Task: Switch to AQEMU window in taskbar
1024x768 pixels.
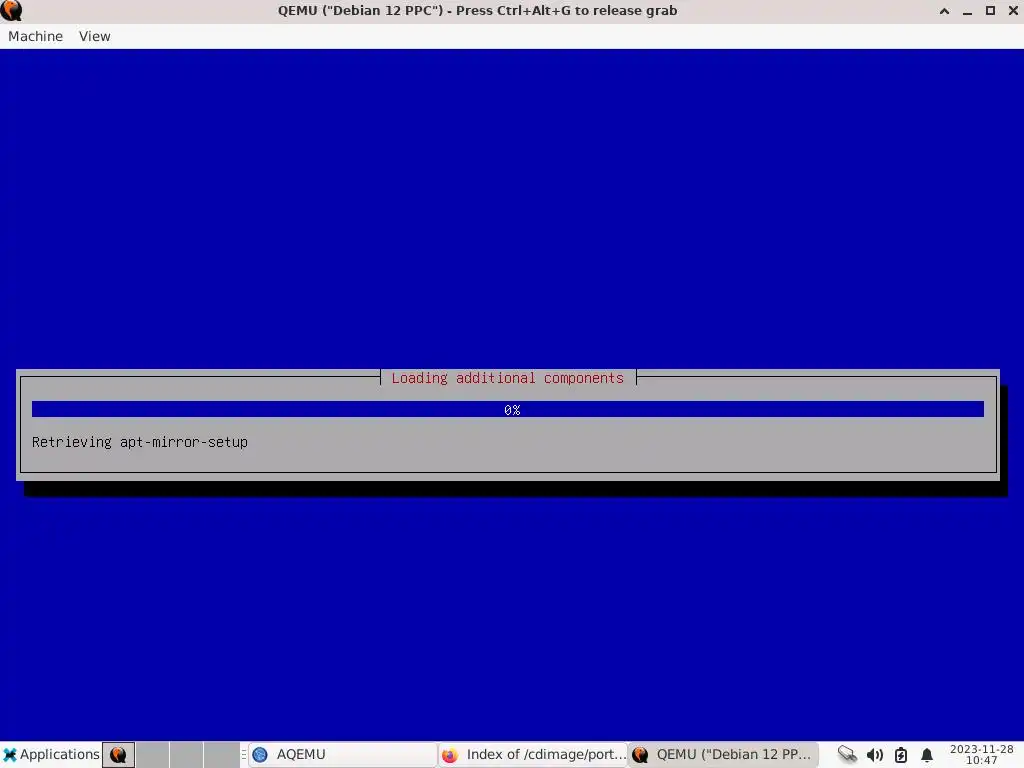Action: coord(342,755)
